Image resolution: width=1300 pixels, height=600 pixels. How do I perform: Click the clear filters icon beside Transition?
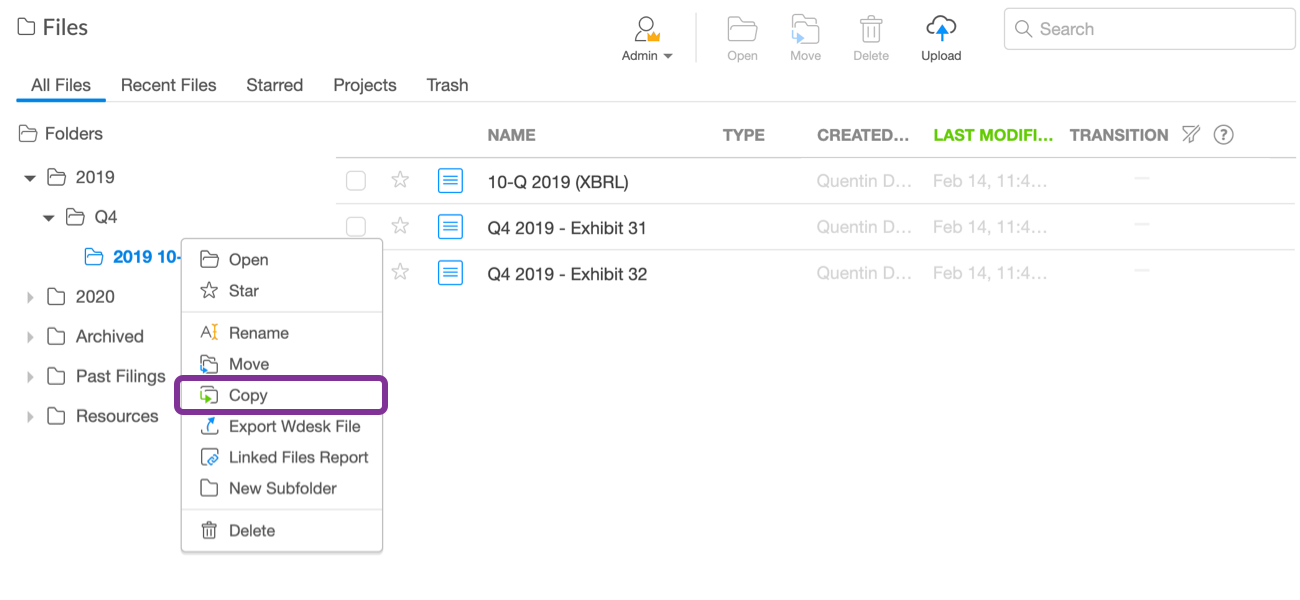click(x=1190, y=135)
